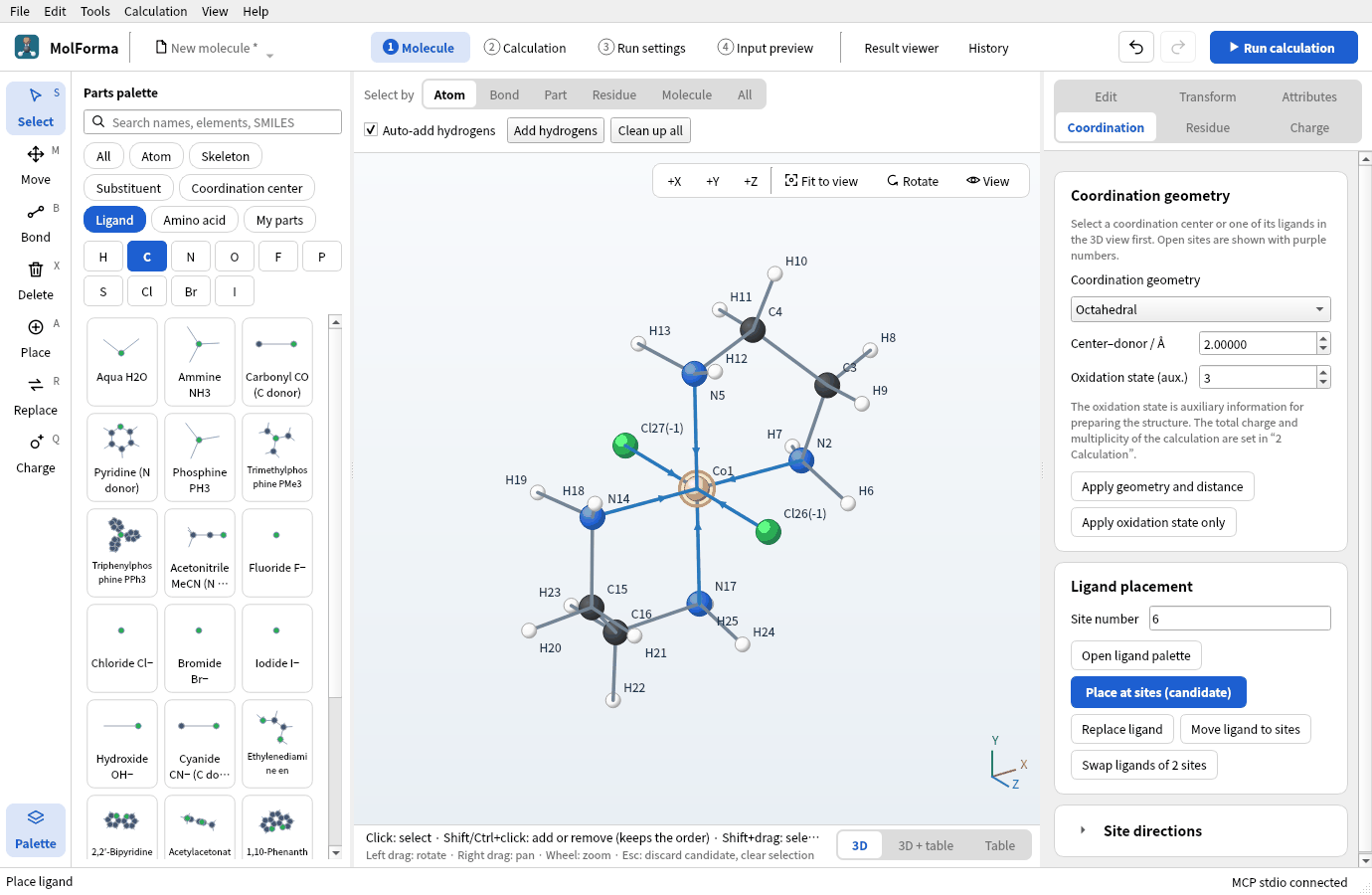Open the Coordination geometry Octahedral dropdown
The width and height of the screenshot is (1372, 895).
tap(1200, 309)
